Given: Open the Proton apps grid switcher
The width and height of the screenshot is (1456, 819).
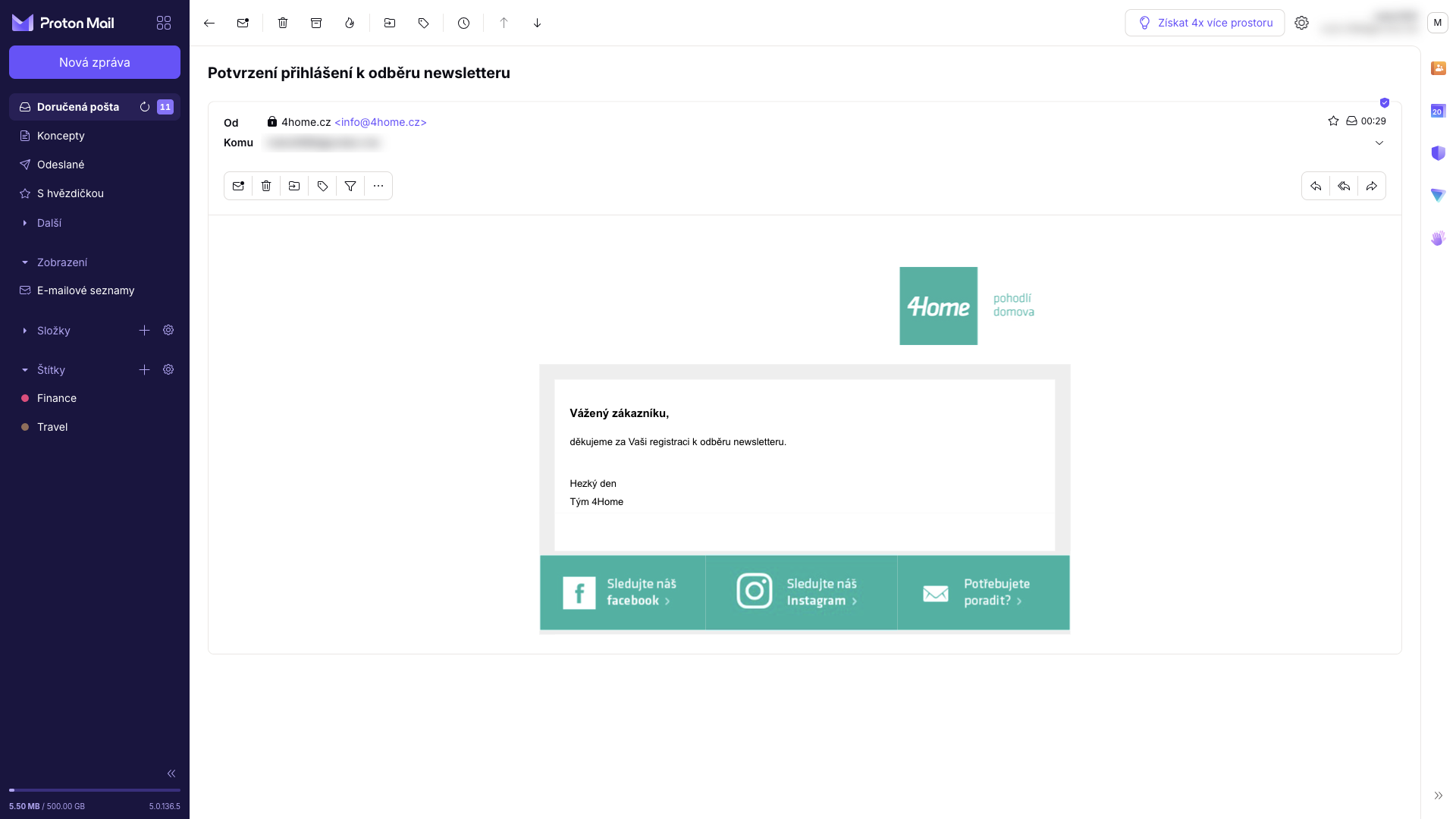Looking at the screenshot, I should [164, 23].
